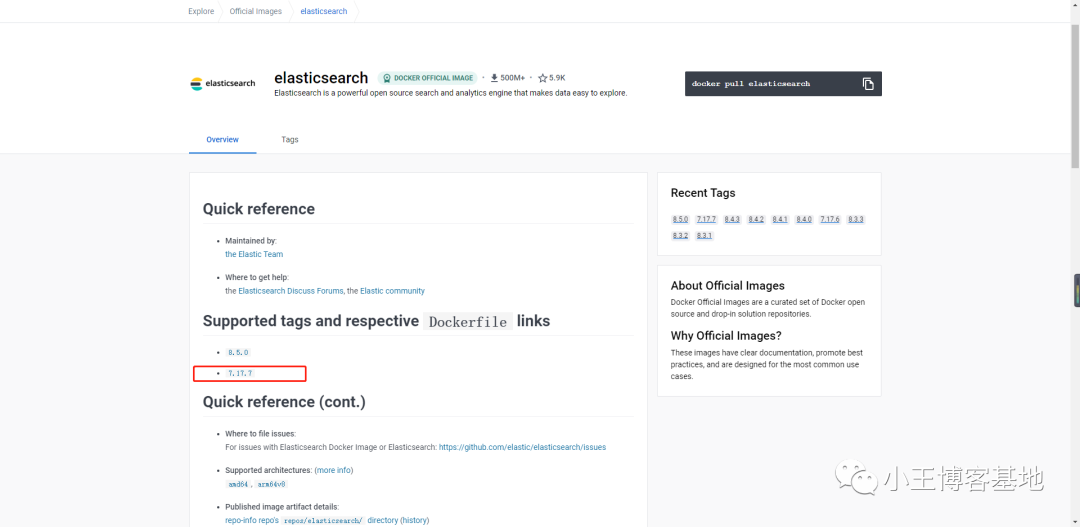Select the 7.17.6 recent tag
Viewport: 1080px width, 527px height.
pyautogui.click(x=830, y=220)
